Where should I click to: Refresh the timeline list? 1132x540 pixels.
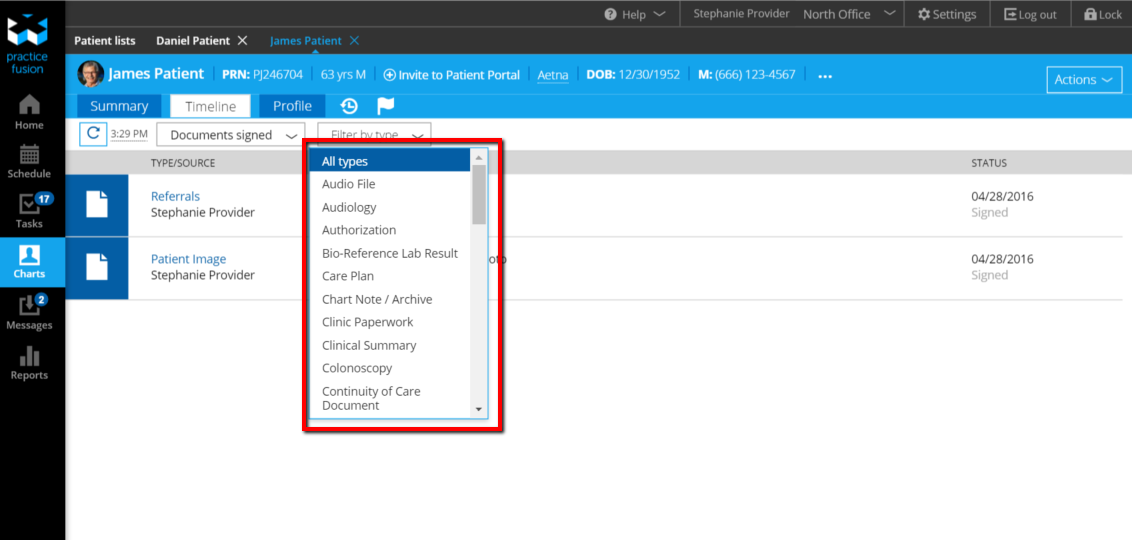click(93, 134)
